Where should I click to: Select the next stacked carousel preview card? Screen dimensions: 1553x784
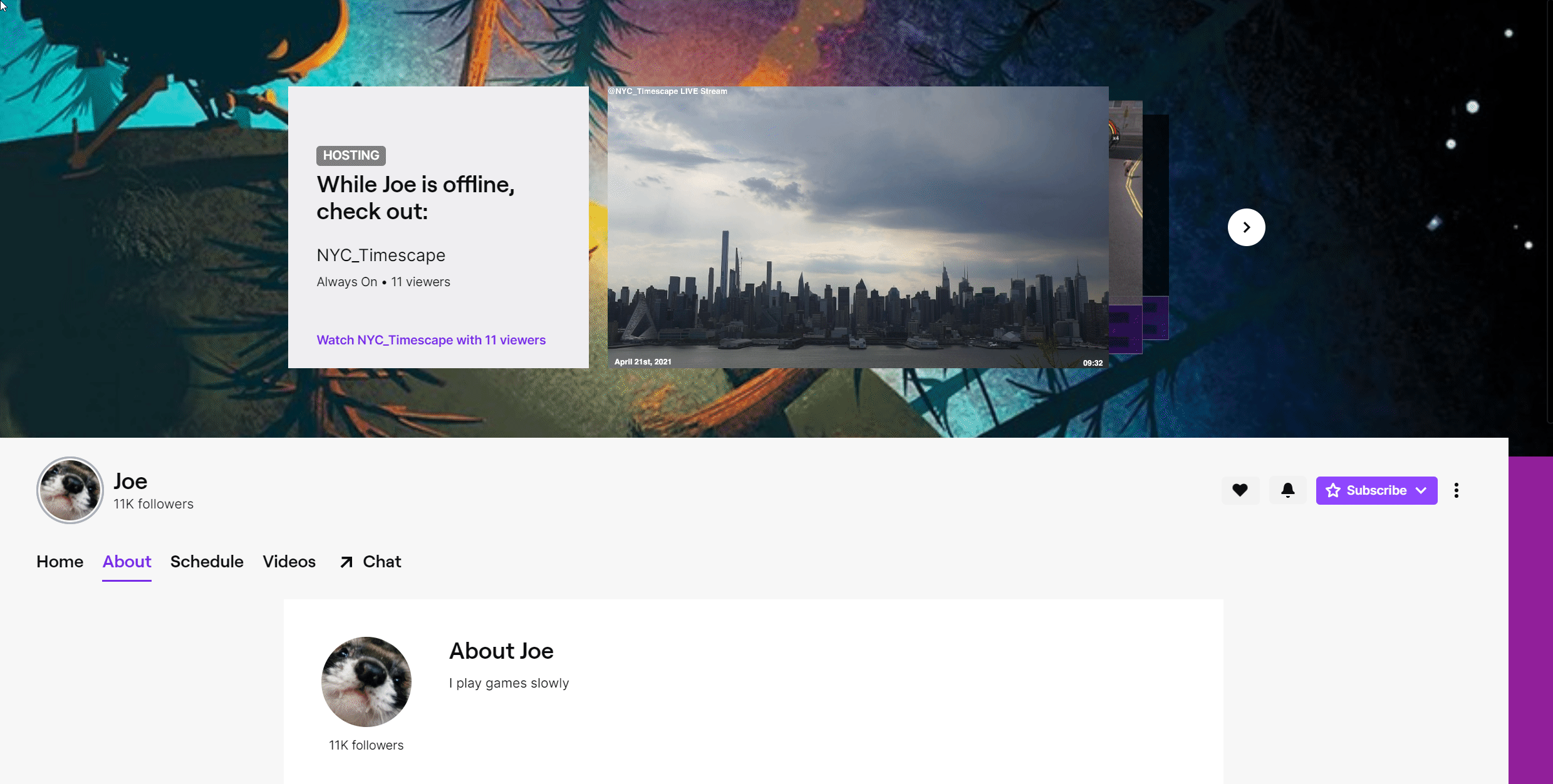tap(1126, 227)
